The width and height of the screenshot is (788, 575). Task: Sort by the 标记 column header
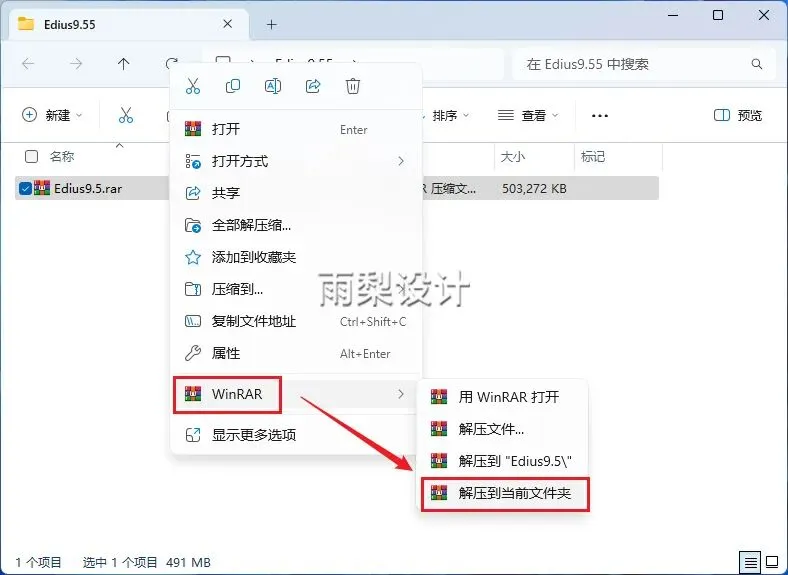(593, 157)
